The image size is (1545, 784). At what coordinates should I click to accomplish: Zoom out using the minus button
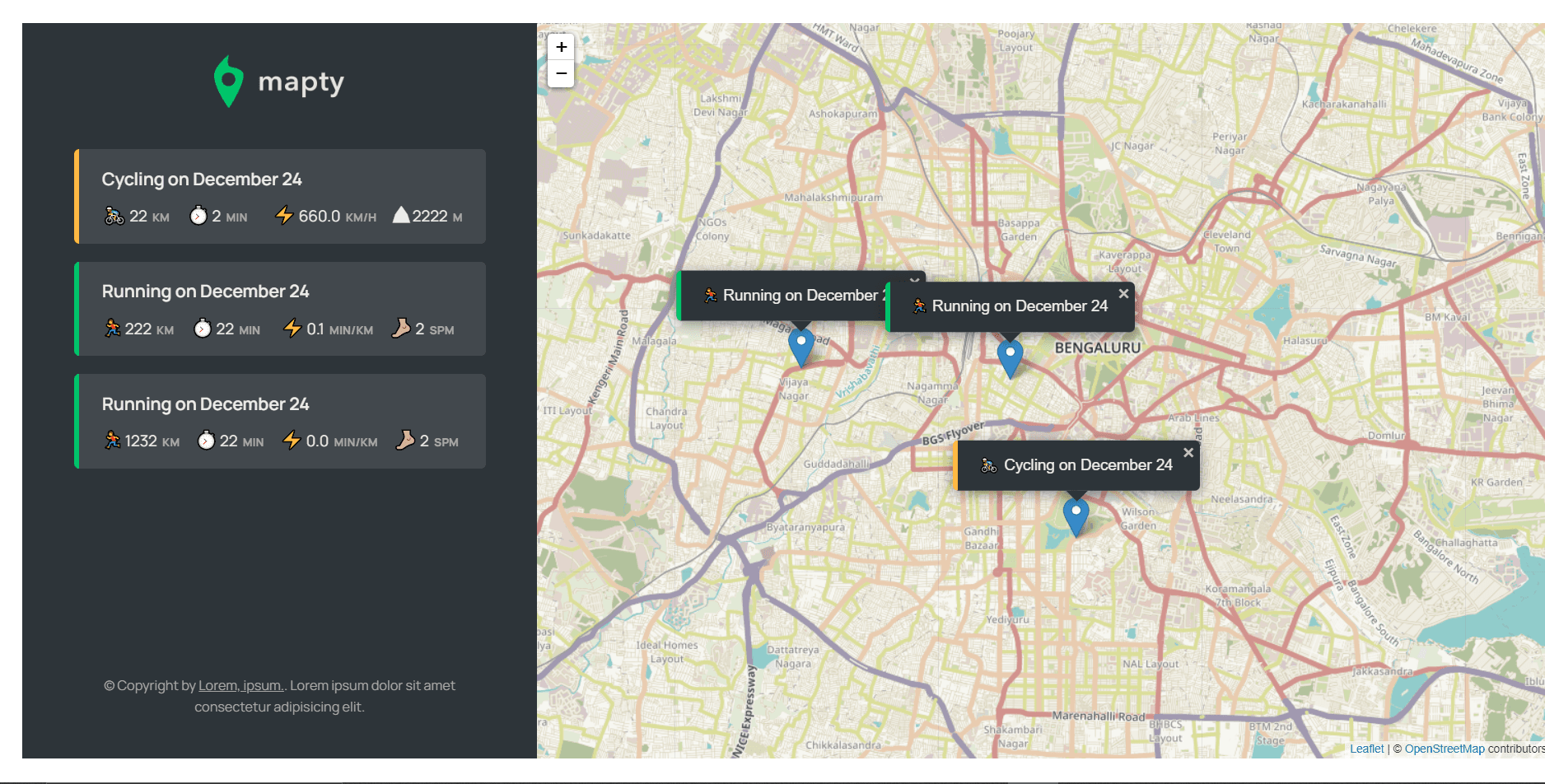[x=561, y=73]
